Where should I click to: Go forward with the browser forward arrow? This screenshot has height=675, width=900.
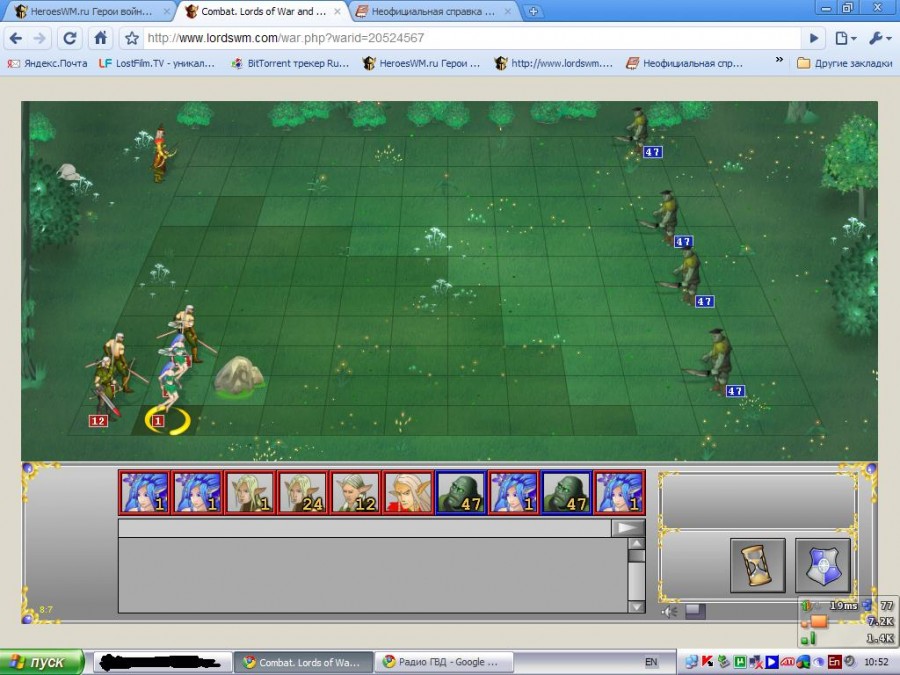pyautogui.click(x=40, y=38)
